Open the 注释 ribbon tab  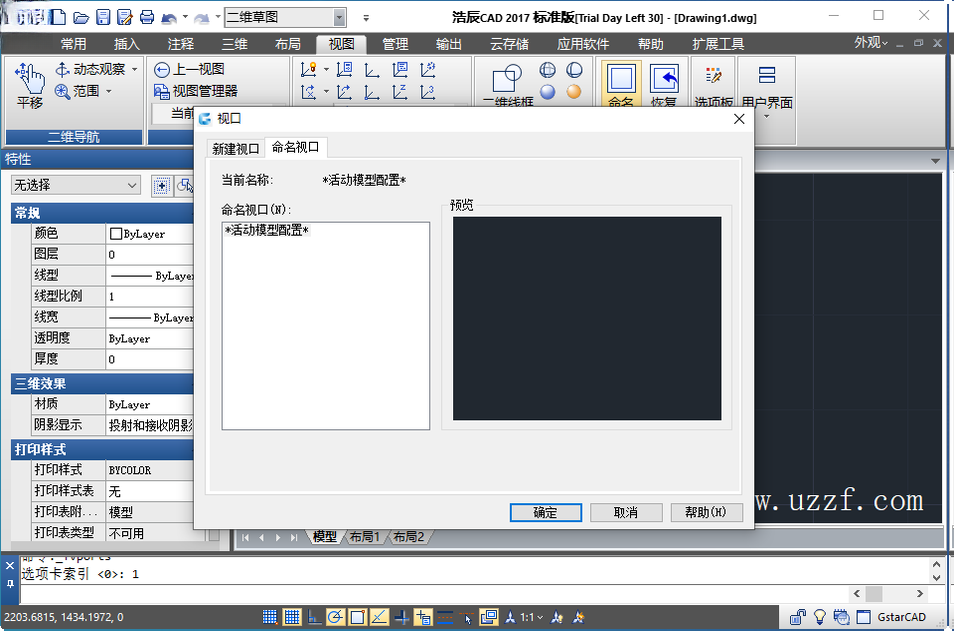pos(181,44)
